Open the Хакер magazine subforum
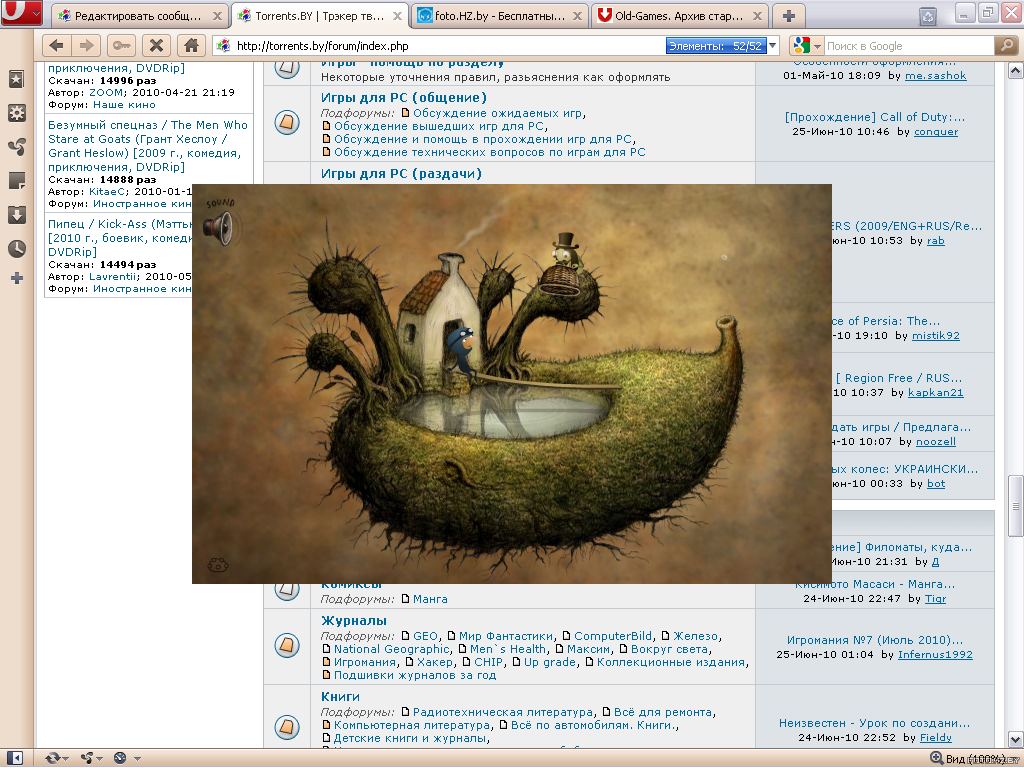This screenshot has height=768, width=1024. (435, 662)
